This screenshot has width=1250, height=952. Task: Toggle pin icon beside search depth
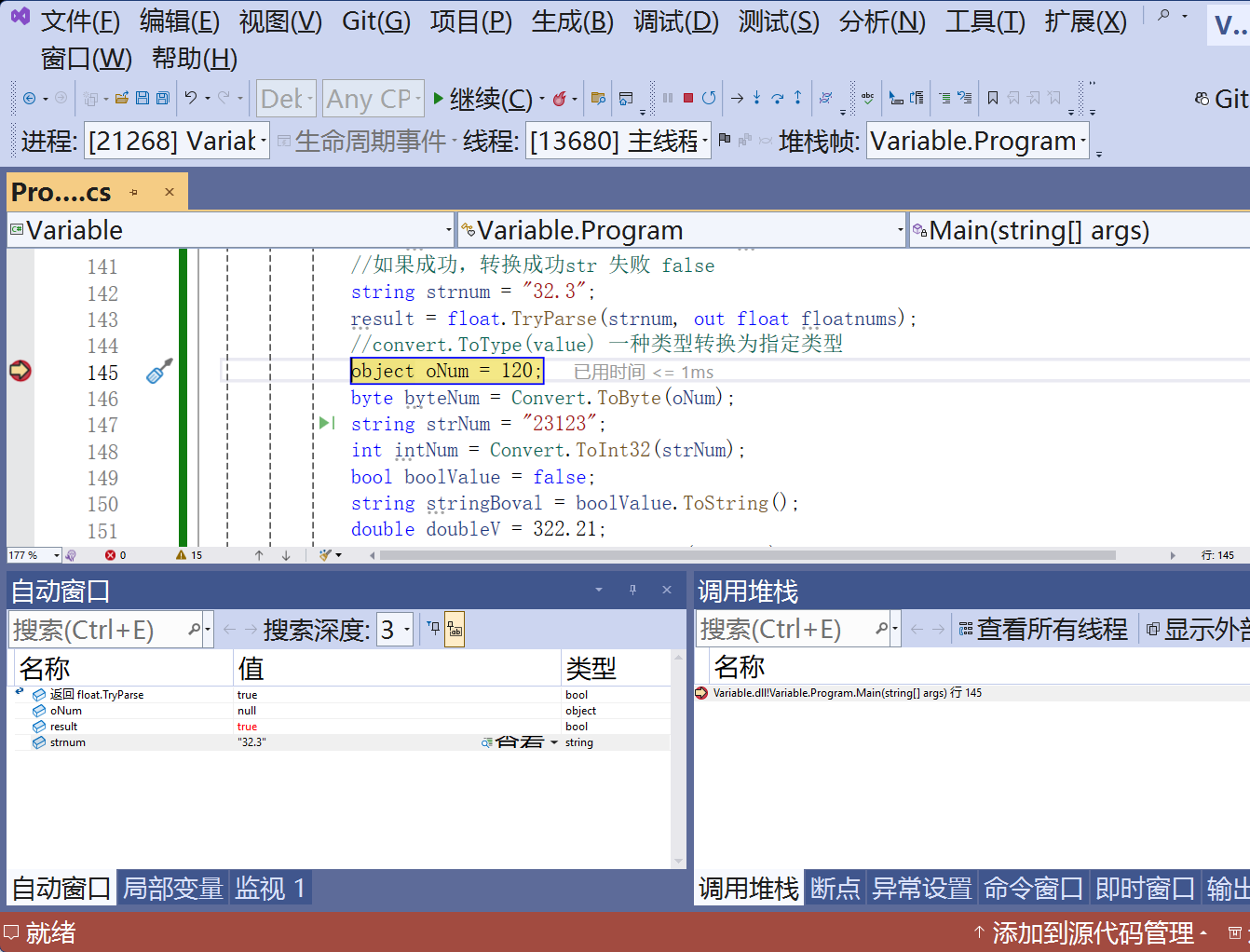433,629
